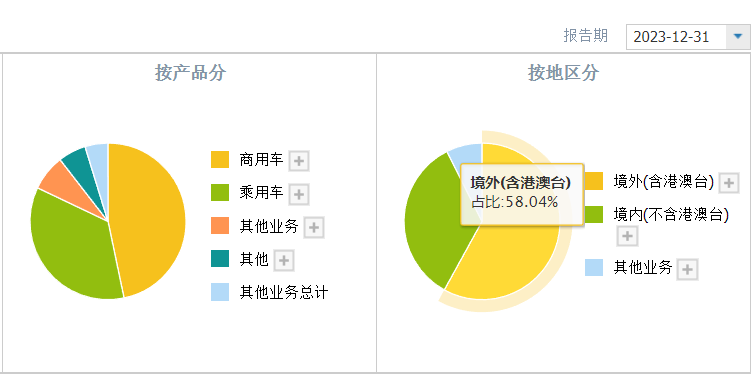Select the 商用车 legend label
This screenshot has width=756, height=377.
tap(261, 160)
